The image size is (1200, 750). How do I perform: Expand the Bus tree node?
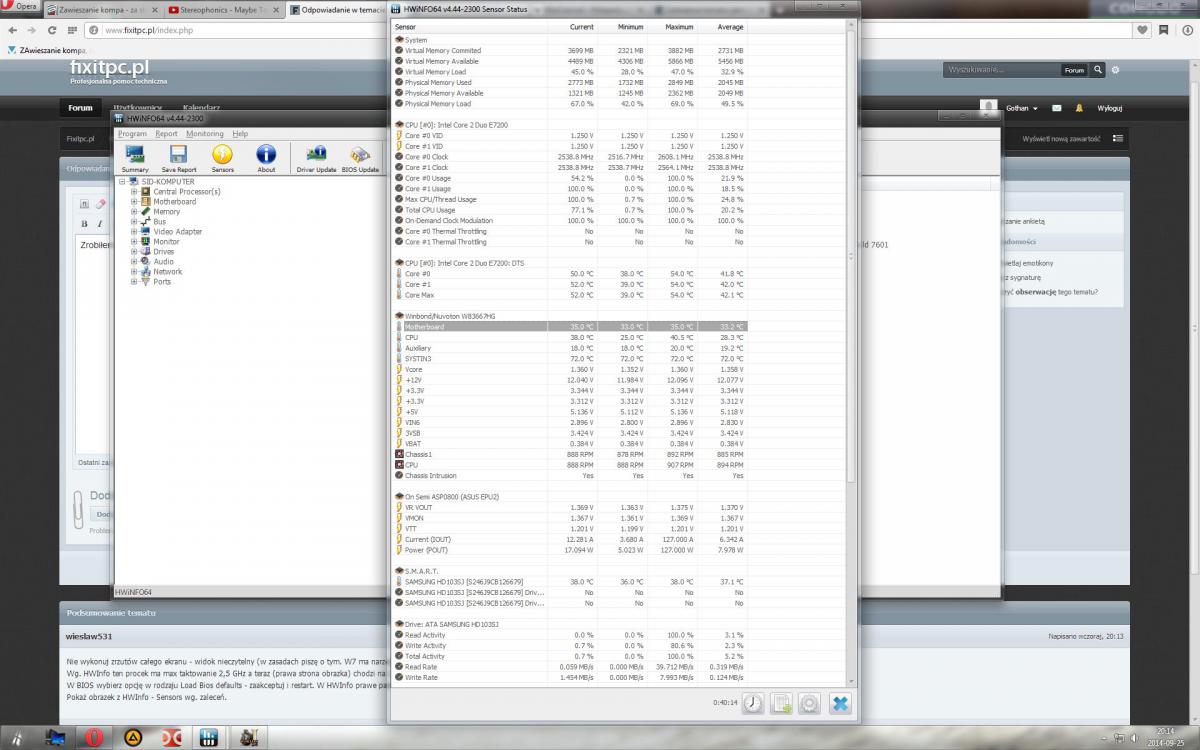pyautogui.click(x=133, y=221)
